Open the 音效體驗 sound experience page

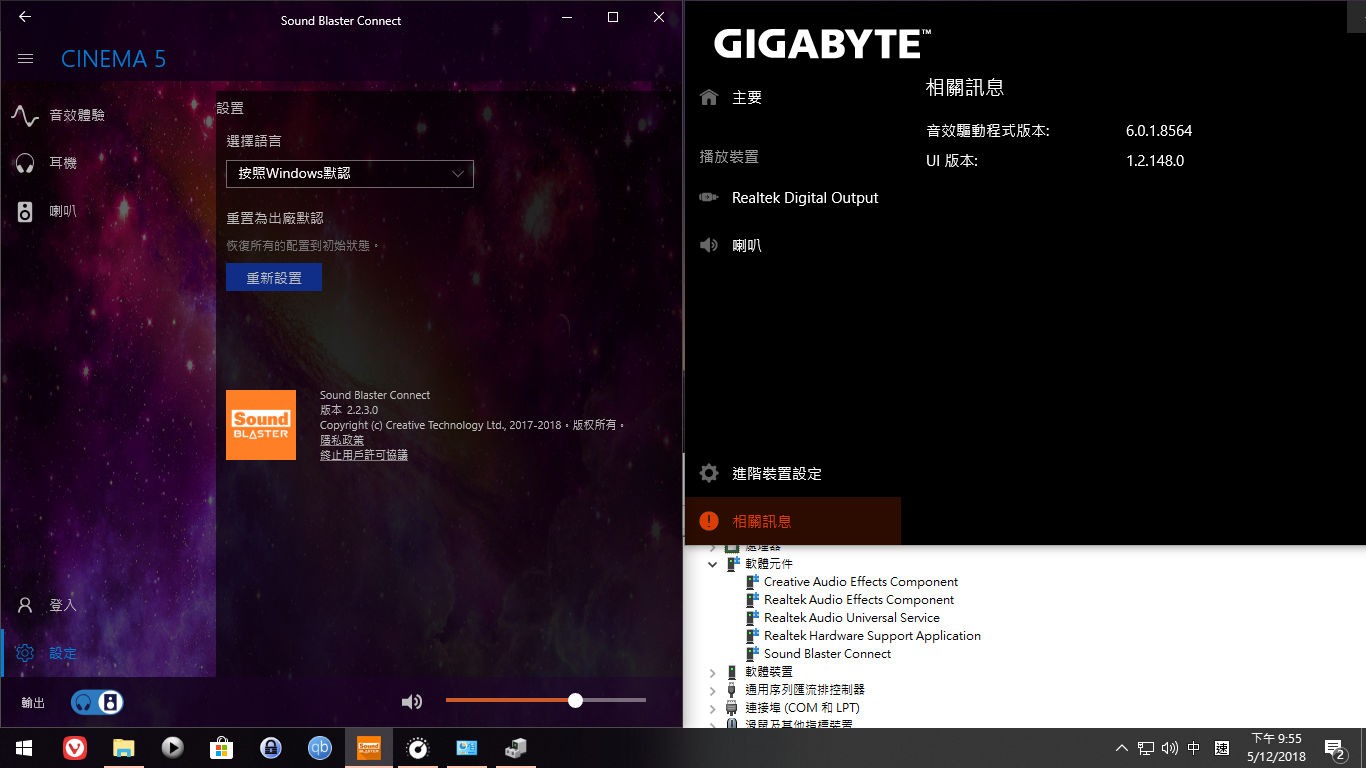pos(108,115)
